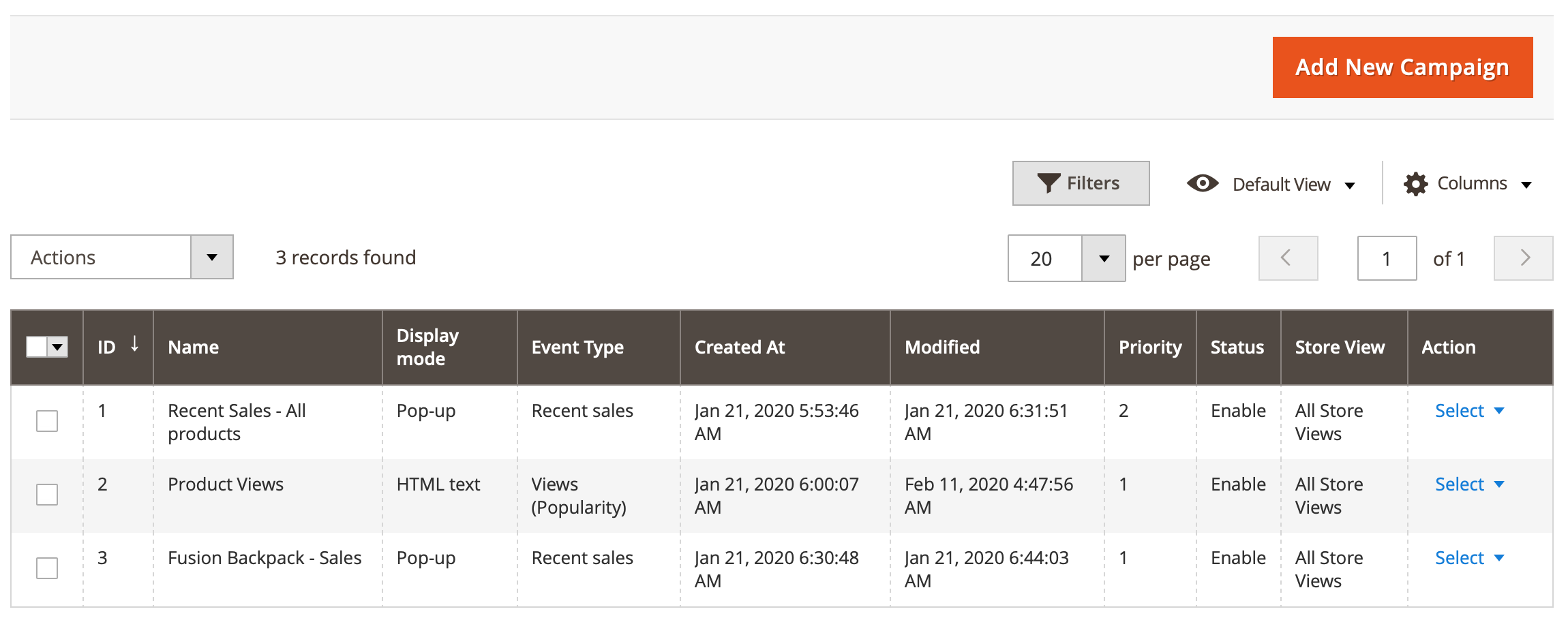Open Select action for Recent Sales - All products

pos(1469,411)
